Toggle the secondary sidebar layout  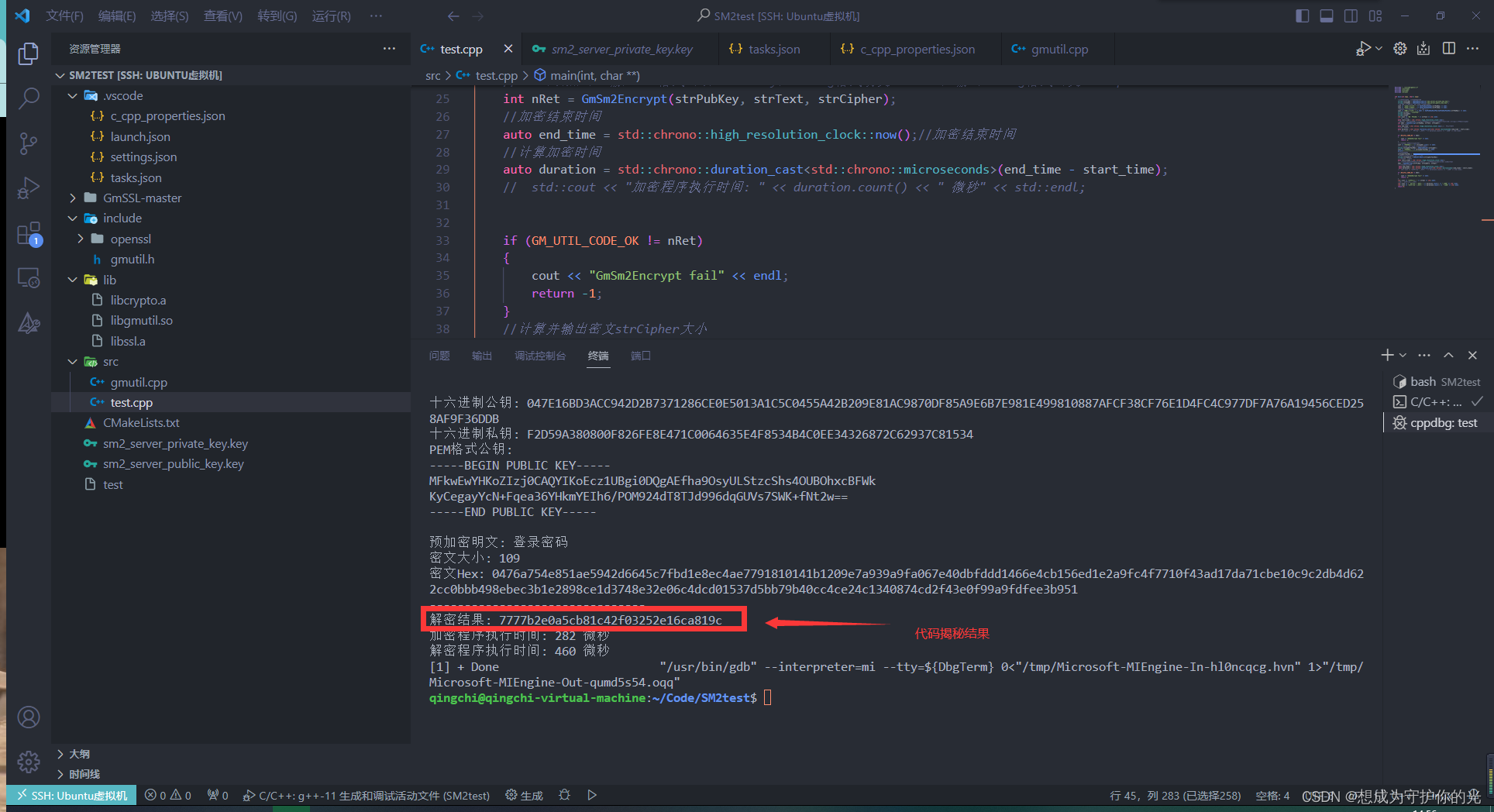tap(1351, 16)
